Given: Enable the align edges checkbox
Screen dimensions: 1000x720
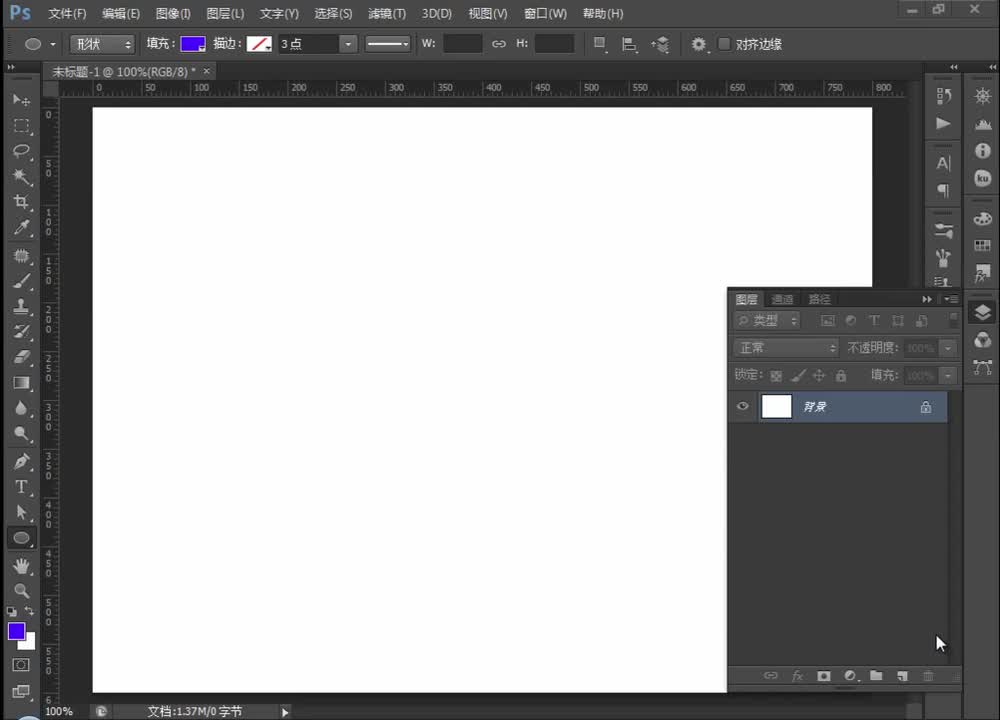Looking at the screenshot, I should [724, 44].
